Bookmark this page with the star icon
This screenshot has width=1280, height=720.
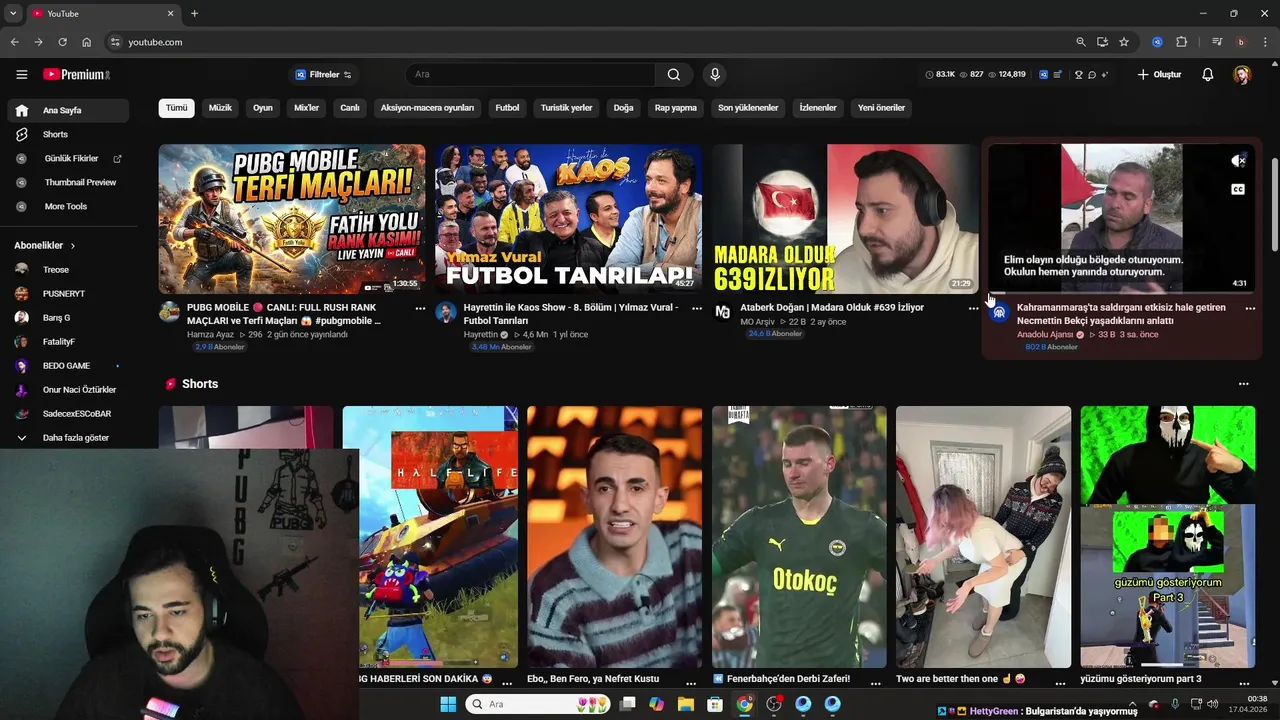tap(1124, 42)
